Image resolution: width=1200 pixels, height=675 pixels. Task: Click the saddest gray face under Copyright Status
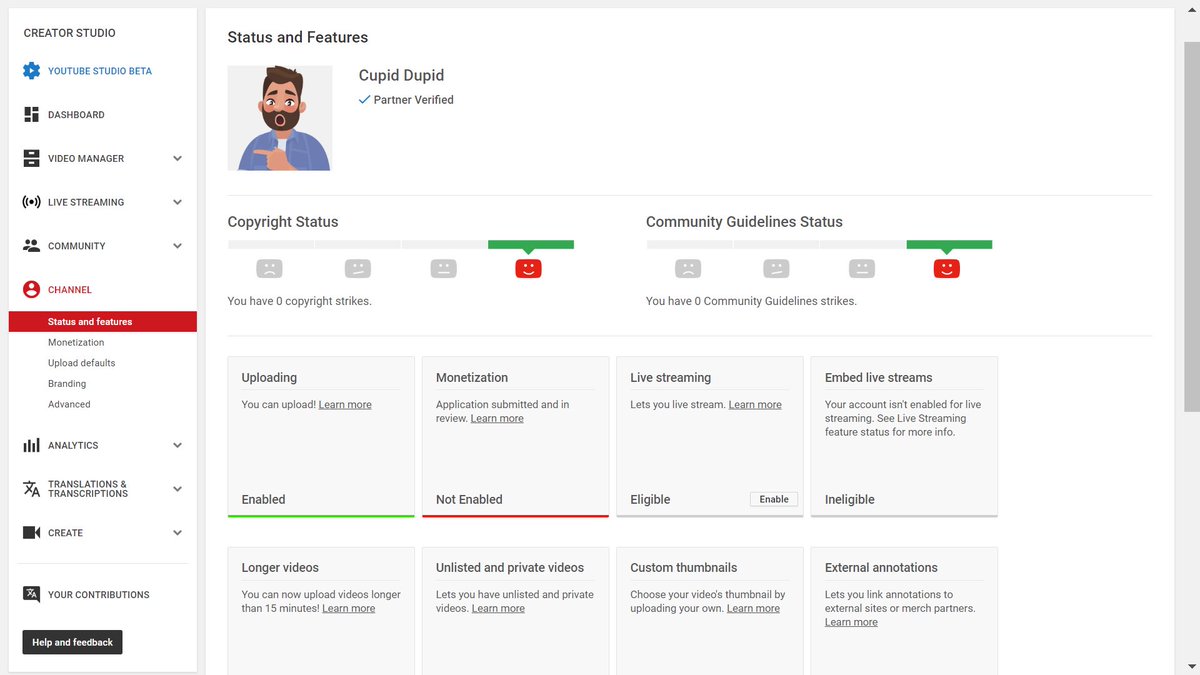point(269,268)
